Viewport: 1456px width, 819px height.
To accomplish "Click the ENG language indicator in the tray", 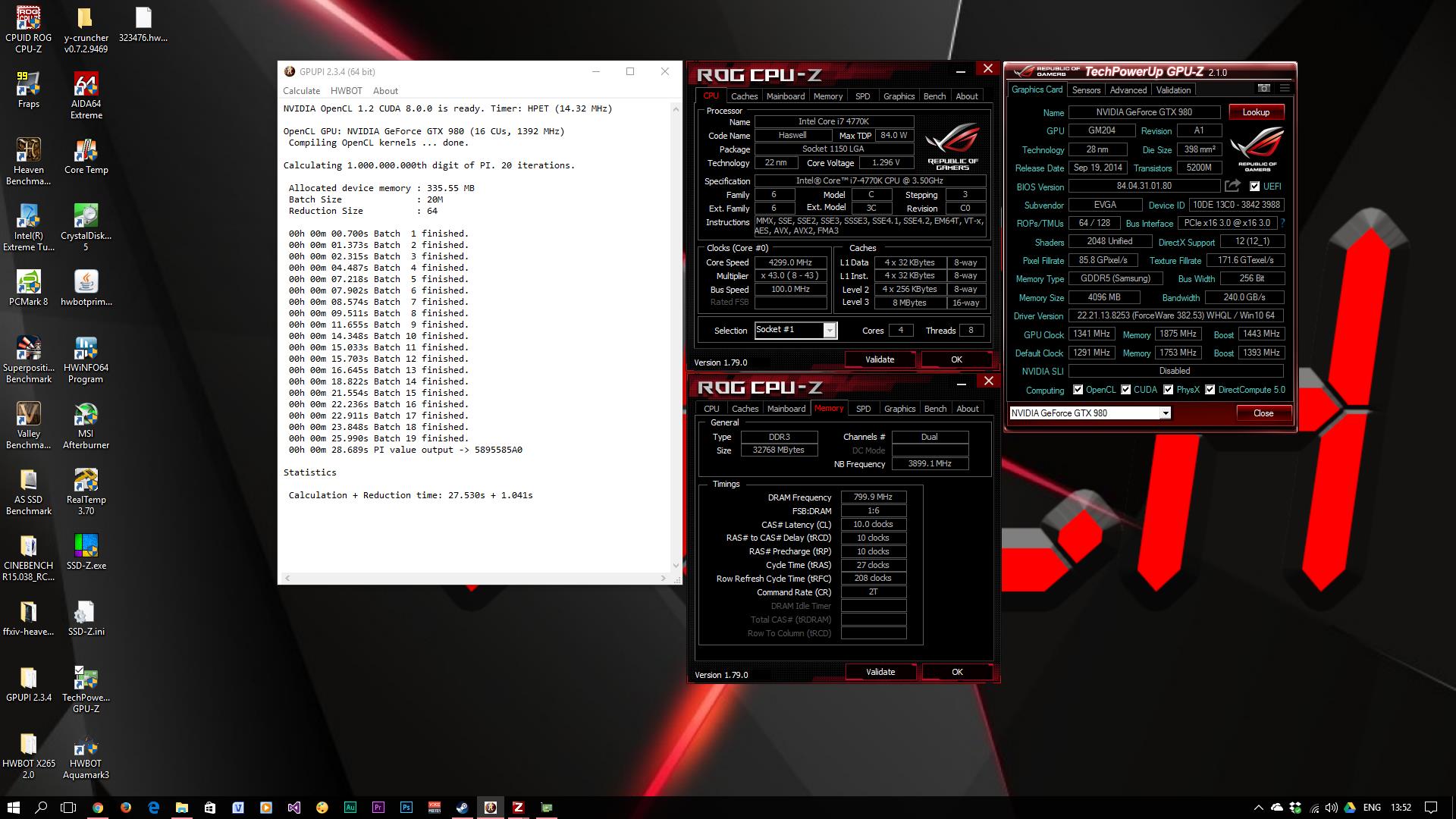I will coord(1372,808).
